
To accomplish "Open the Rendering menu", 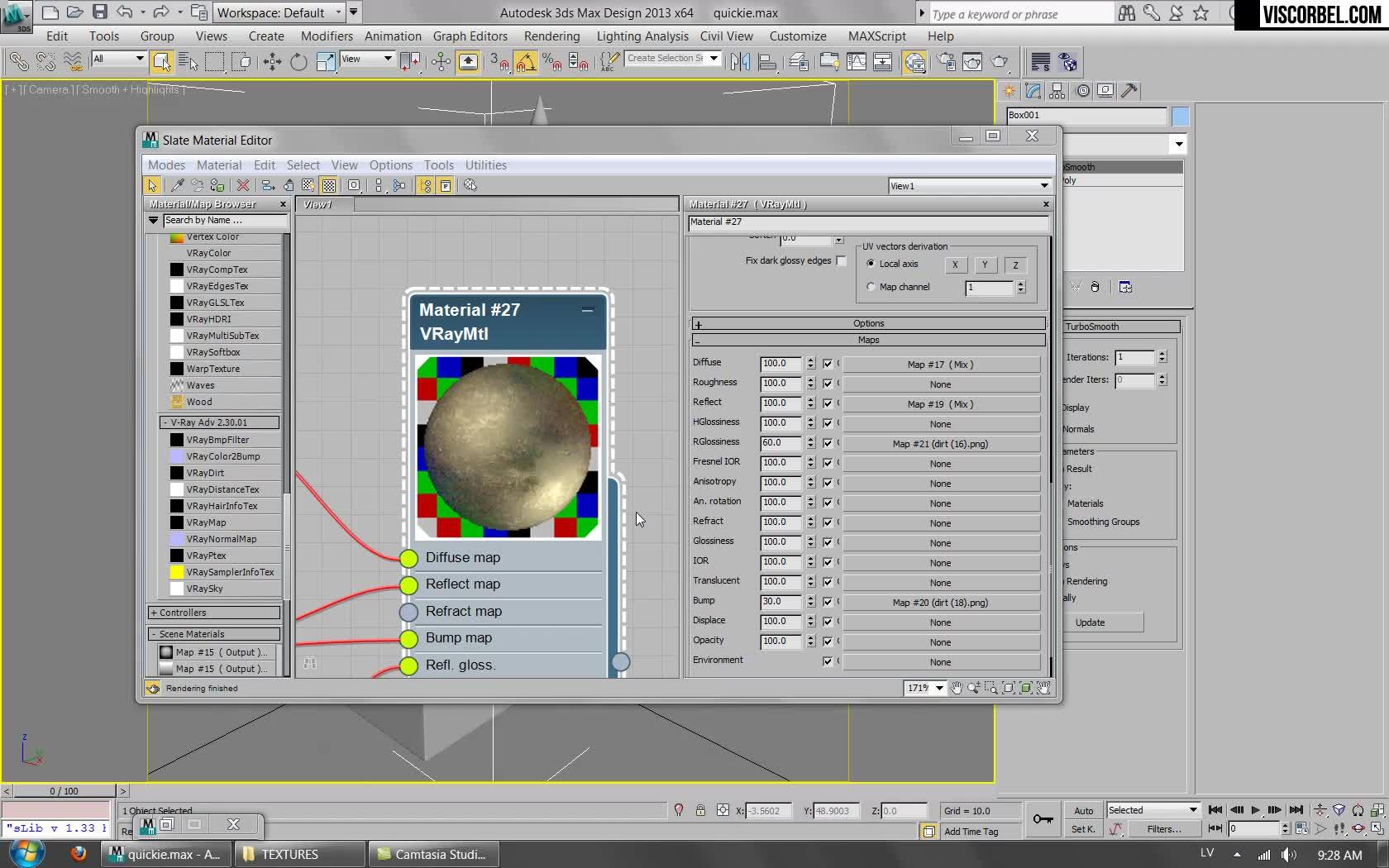I will coord(551,36).
